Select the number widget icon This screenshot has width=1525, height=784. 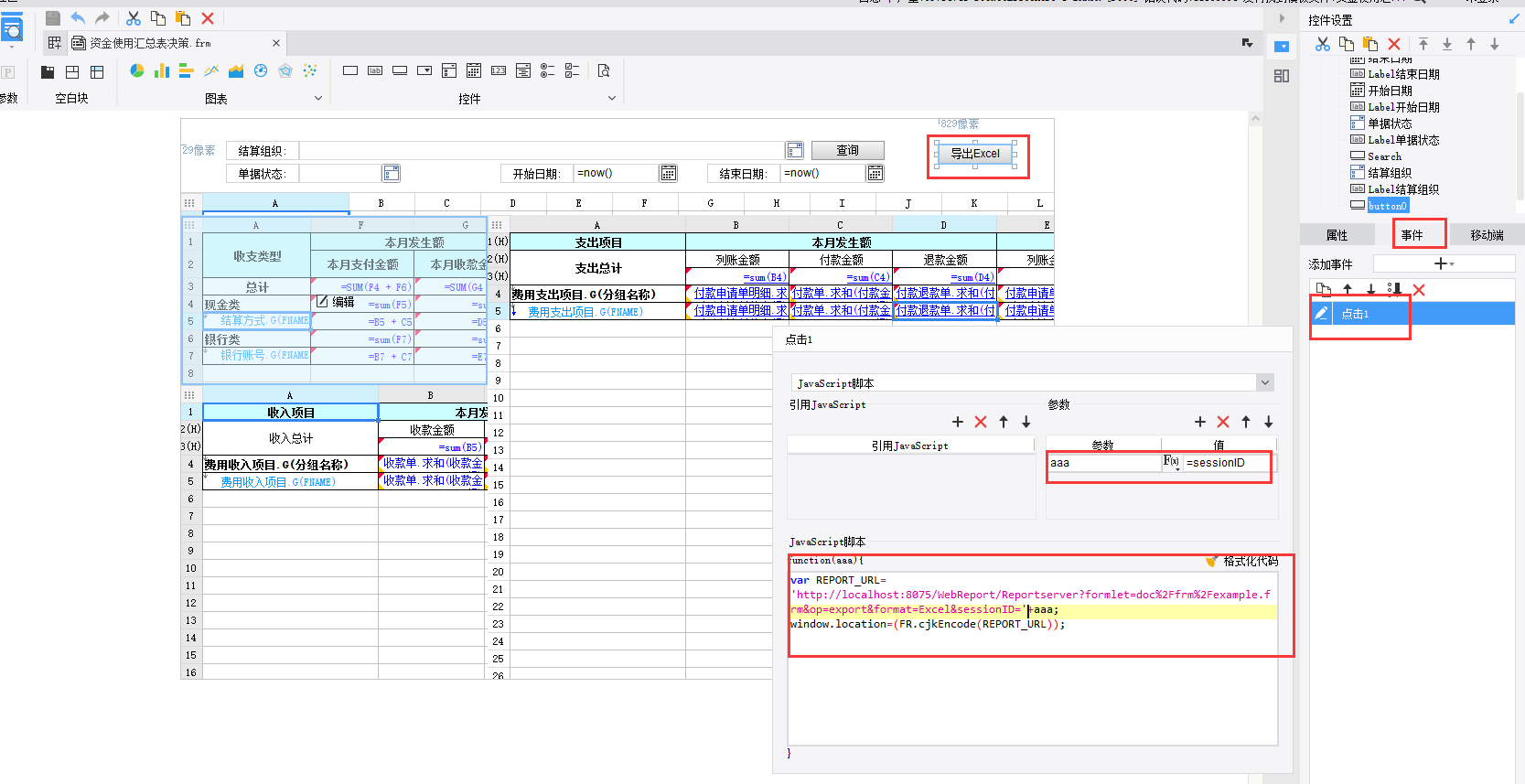[499, 70]
